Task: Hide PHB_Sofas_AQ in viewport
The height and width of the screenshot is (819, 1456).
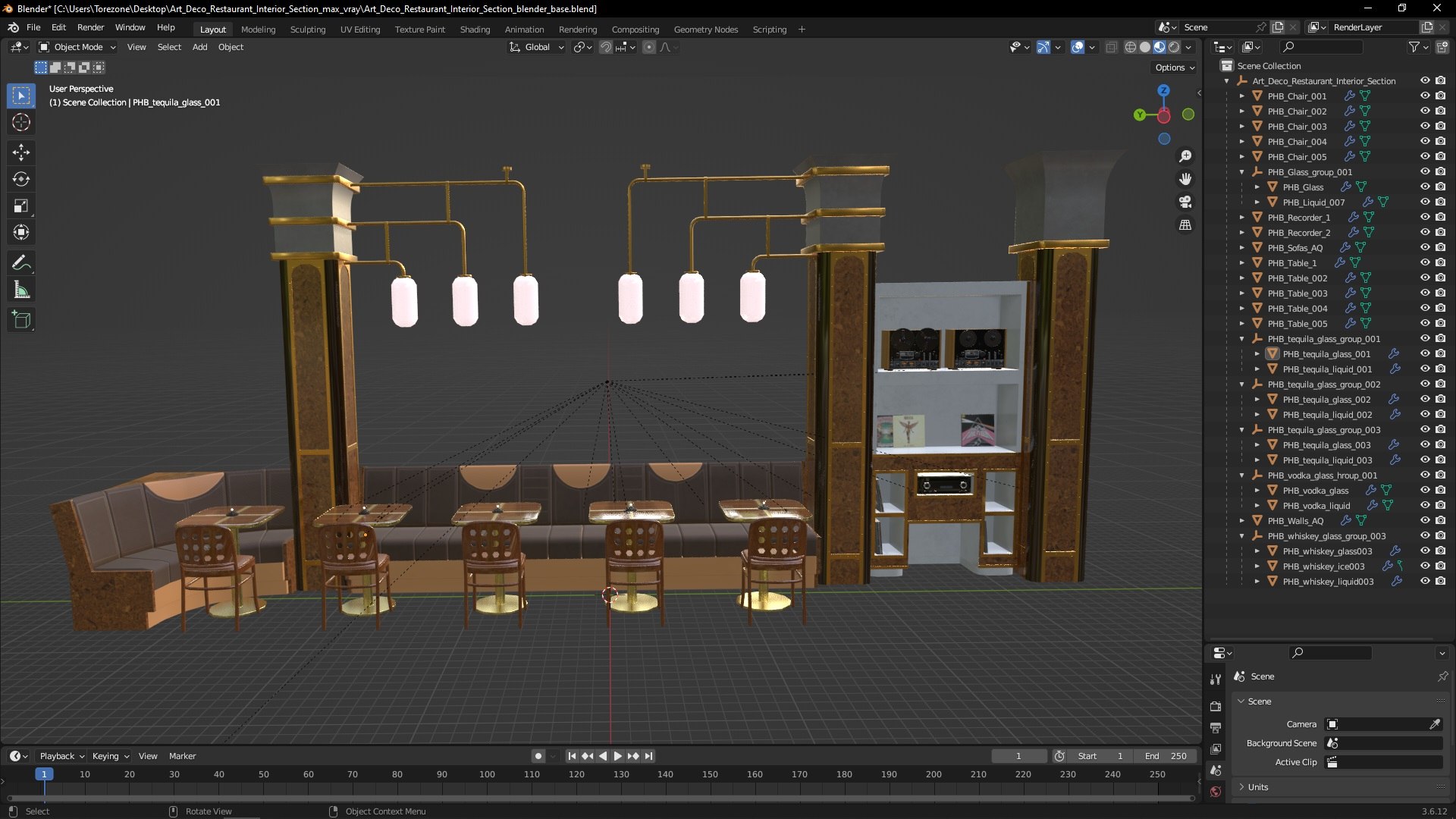Action: tap(1425, 248)
